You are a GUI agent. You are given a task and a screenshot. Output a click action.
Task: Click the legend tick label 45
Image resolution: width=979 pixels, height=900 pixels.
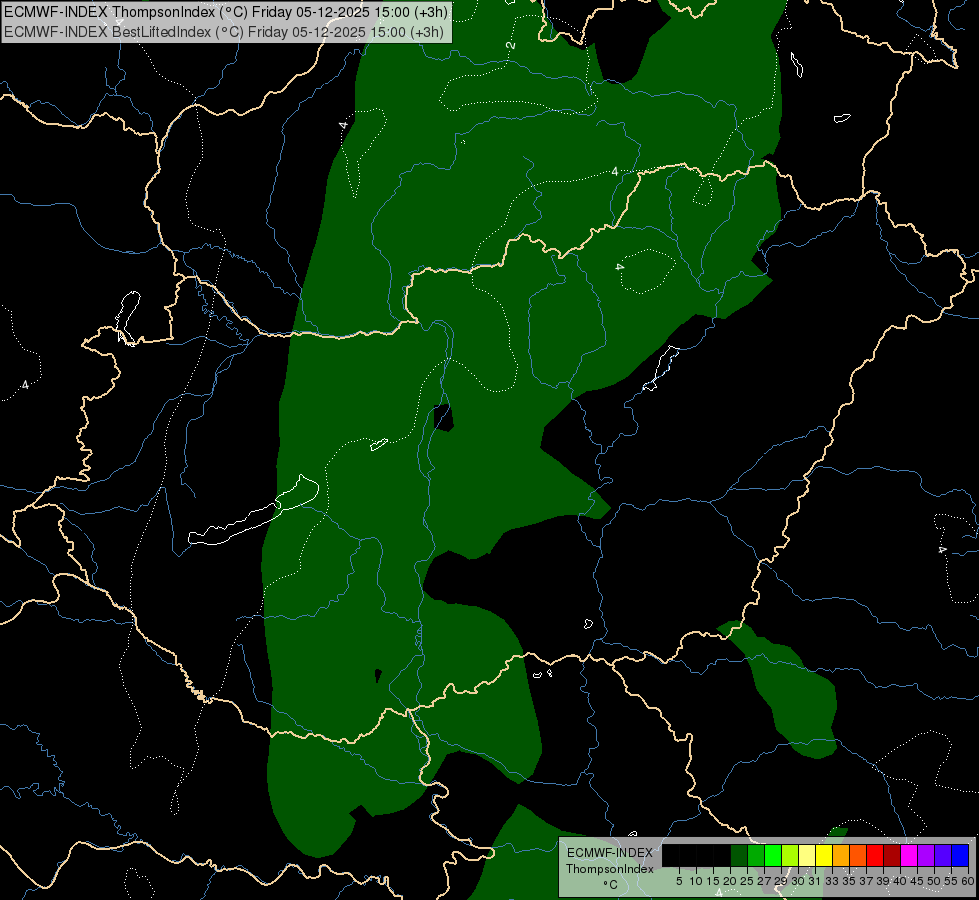coord(917,881)
